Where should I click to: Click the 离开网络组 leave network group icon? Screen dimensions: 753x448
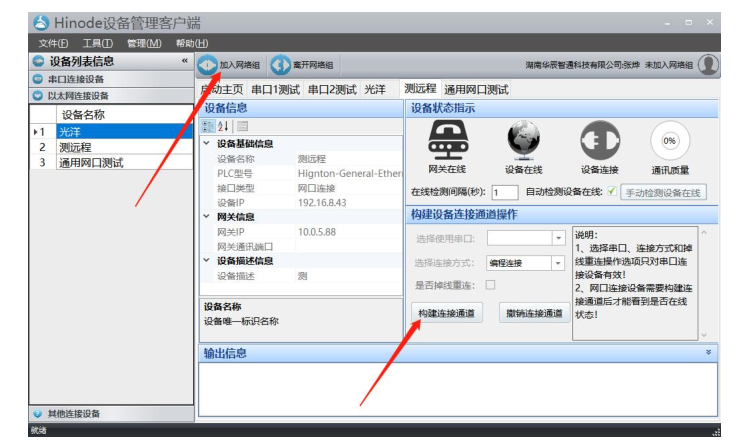[280, 65]
